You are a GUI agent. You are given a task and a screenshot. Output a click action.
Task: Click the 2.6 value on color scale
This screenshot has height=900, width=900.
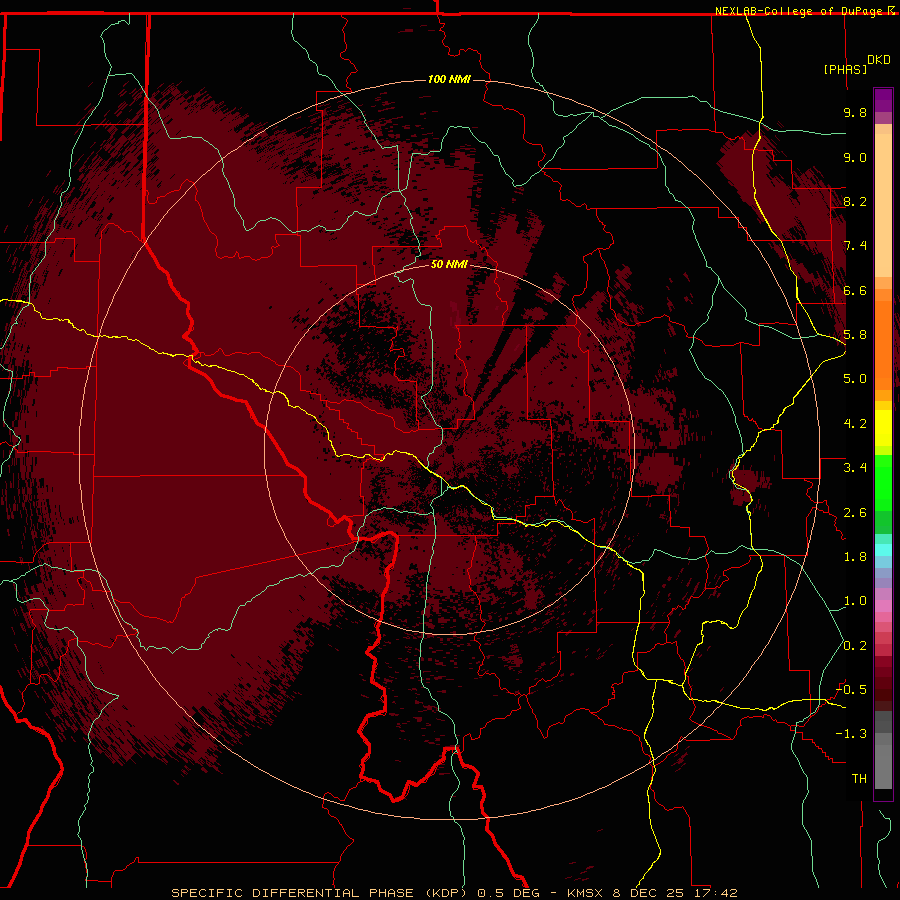click(x=855, y=513)
